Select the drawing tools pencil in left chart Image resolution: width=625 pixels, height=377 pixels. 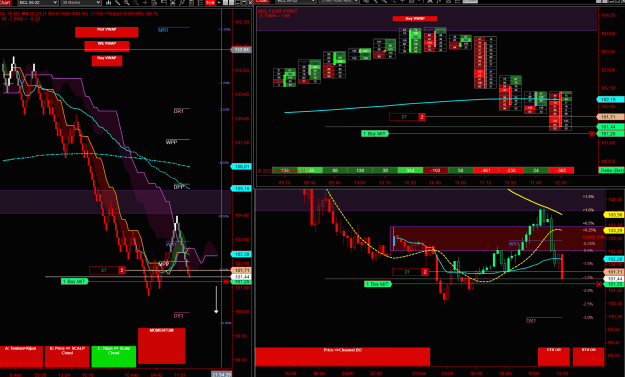[x=118, y=2]
